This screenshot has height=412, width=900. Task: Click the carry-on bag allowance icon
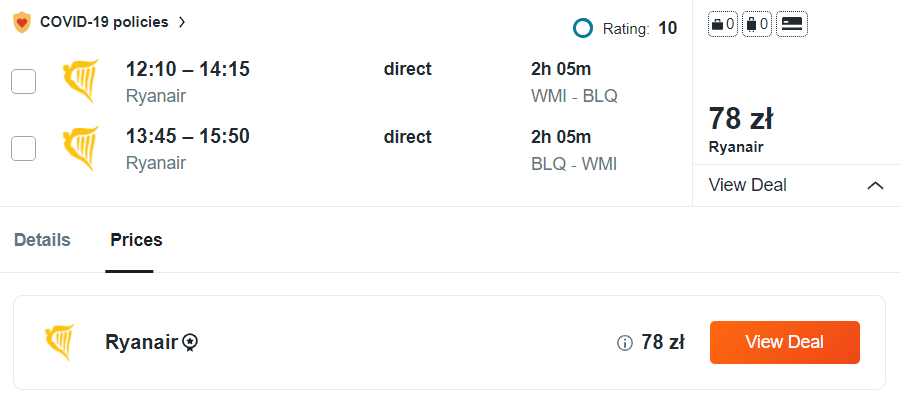coord(723,25)
